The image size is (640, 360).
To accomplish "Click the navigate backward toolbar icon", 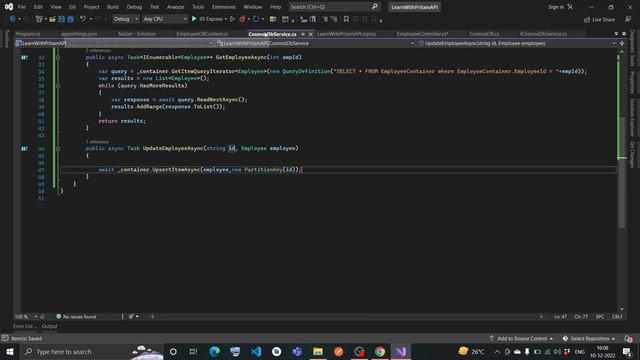I will [x=12, y=19].
